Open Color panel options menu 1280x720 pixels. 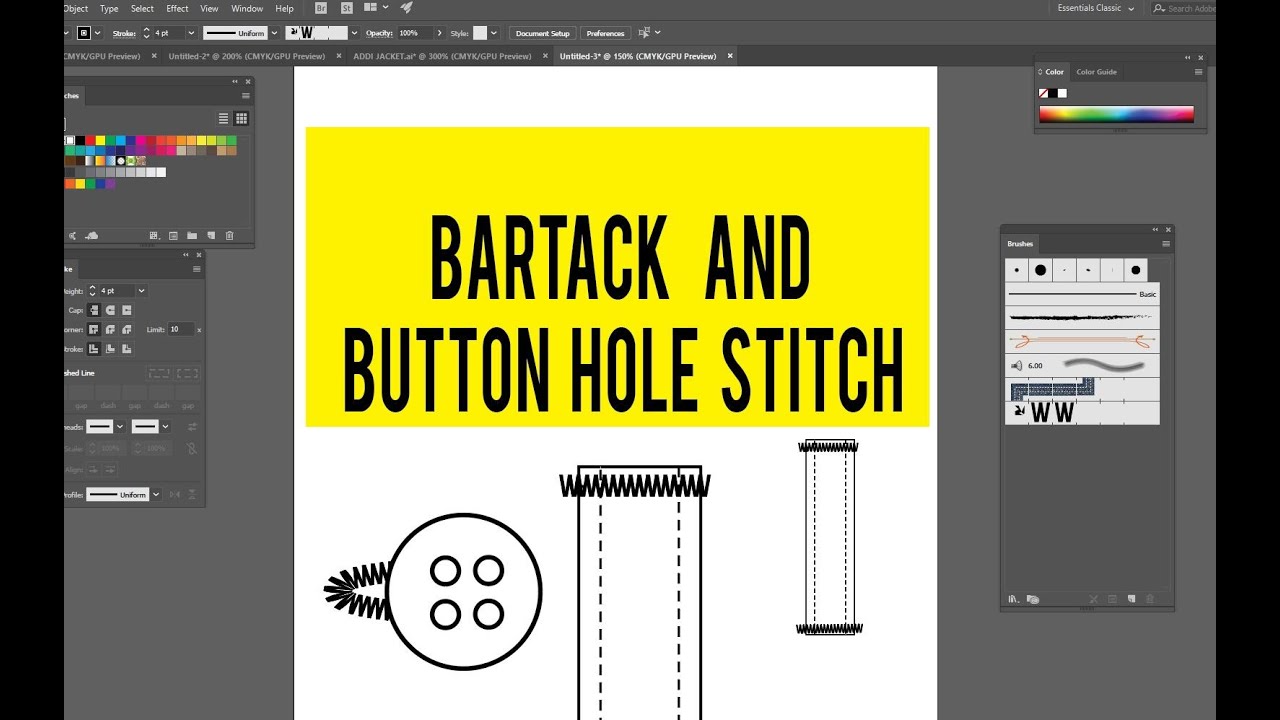coord(1198,72)
